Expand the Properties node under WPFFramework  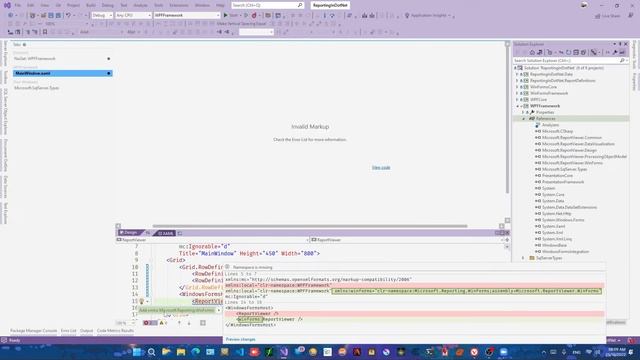click(x=523, y=112)
